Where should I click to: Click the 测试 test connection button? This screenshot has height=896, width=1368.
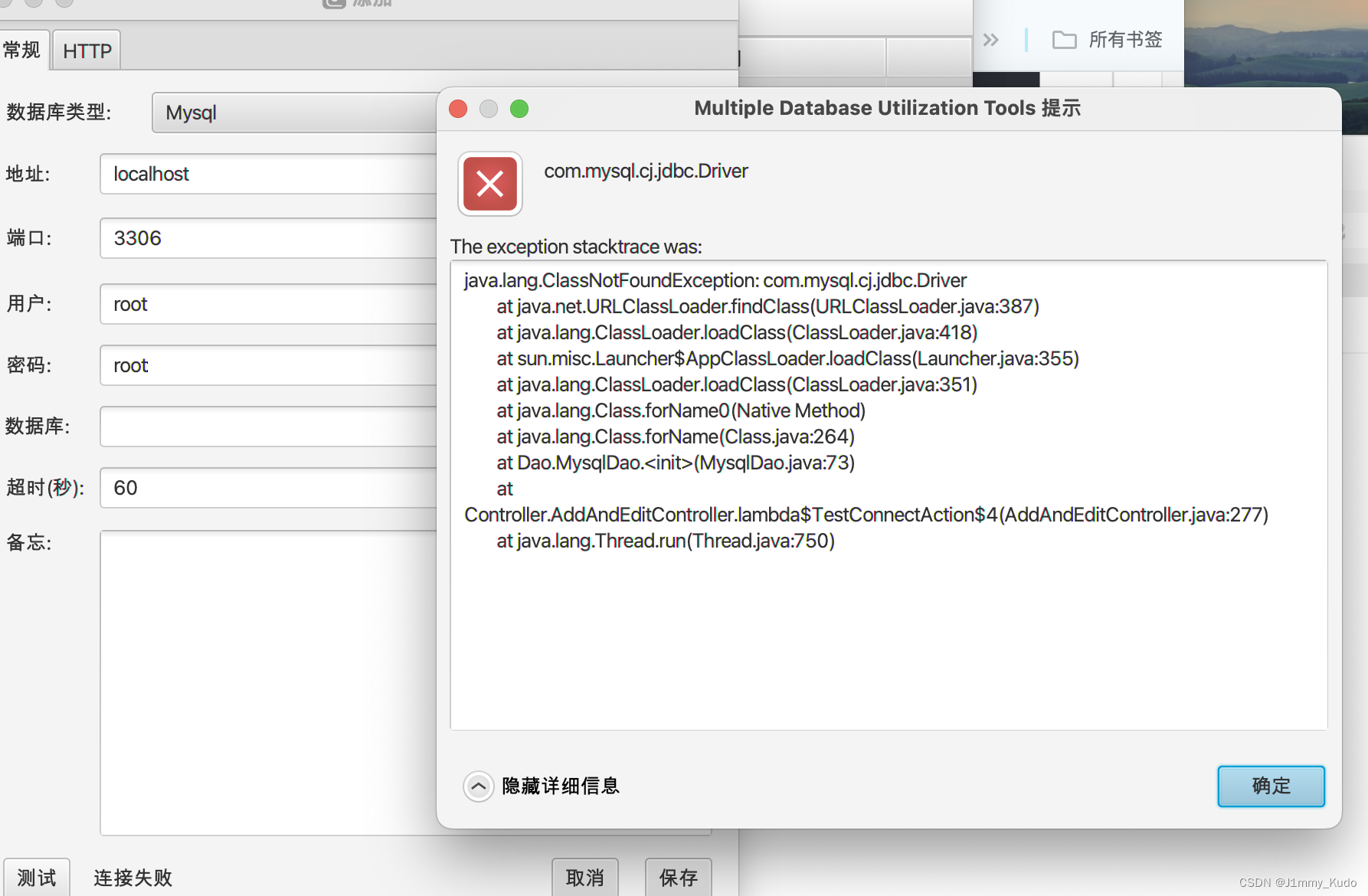[37, 877]
